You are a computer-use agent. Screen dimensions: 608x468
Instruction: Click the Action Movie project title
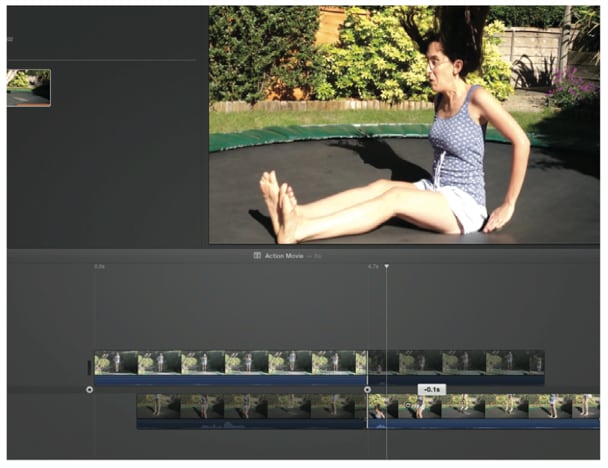coord(284,256)
